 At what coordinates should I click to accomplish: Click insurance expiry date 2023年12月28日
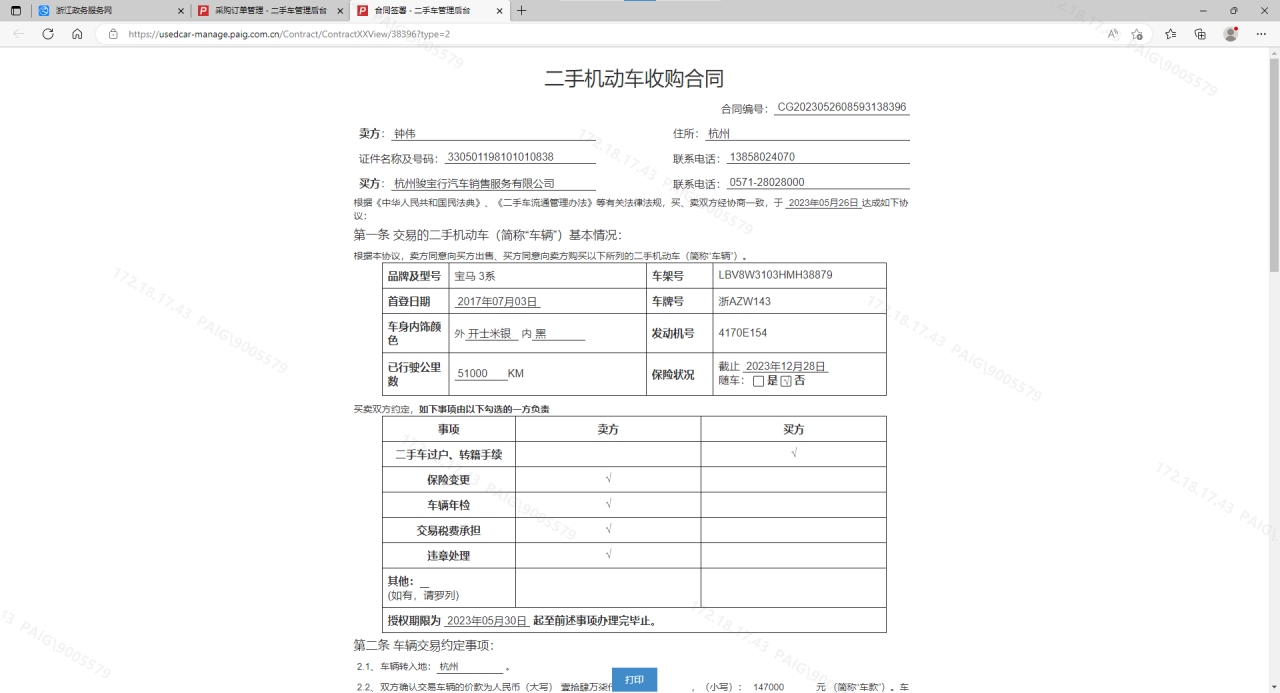coord(786,366)
